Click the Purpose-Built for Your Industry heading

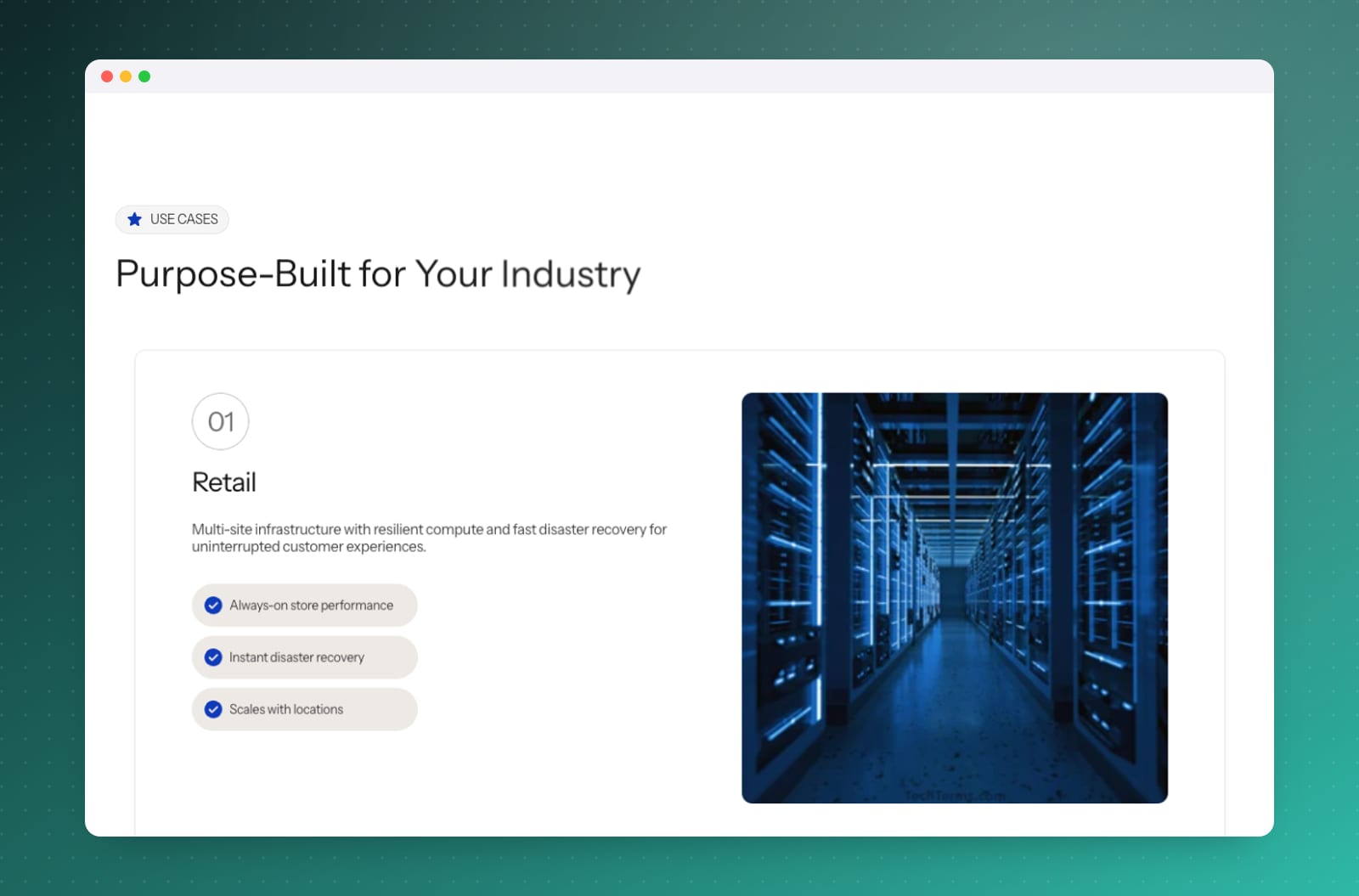(378, 275)
